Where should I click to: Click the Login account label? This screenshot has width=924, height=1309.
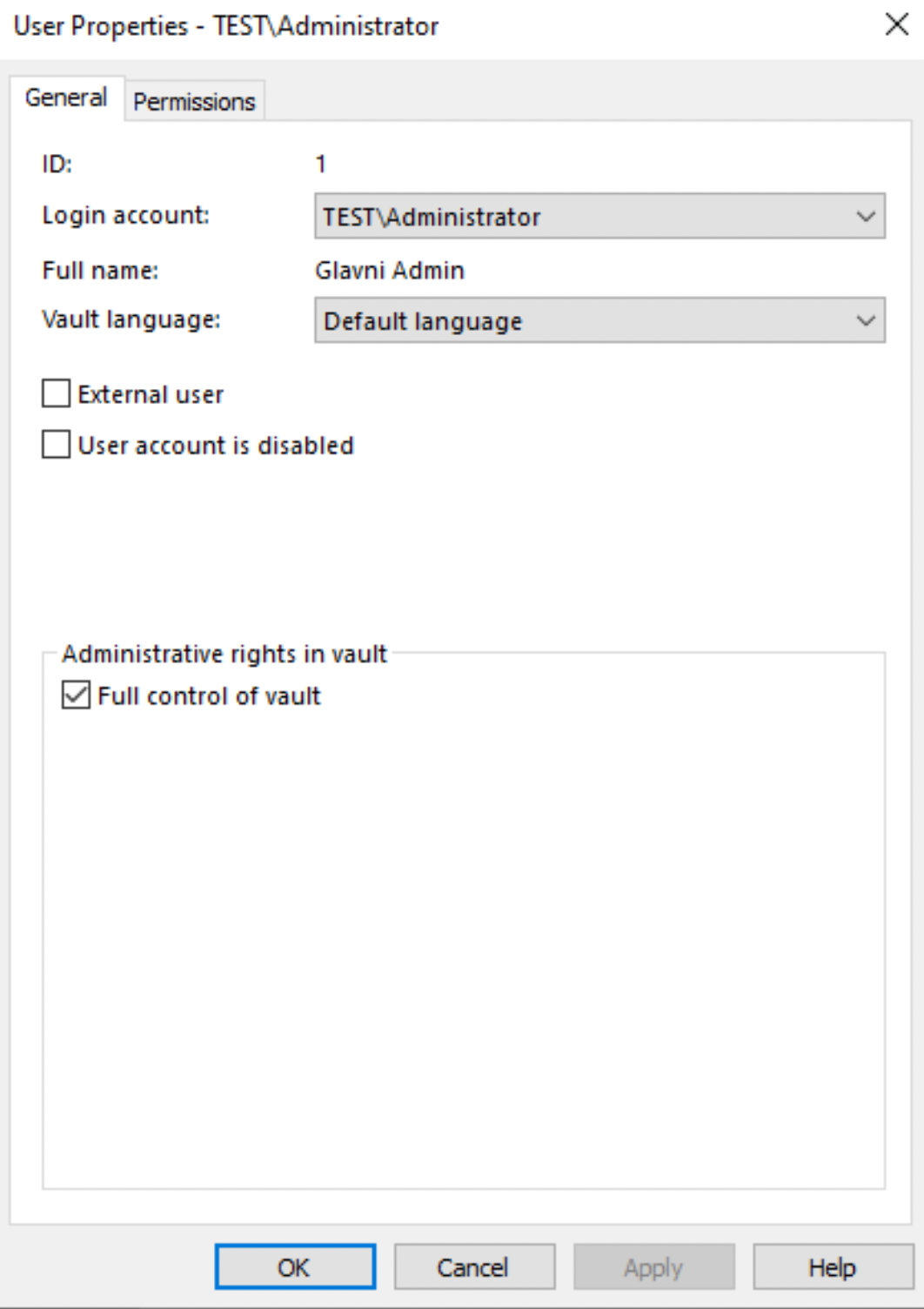(126, 215)
